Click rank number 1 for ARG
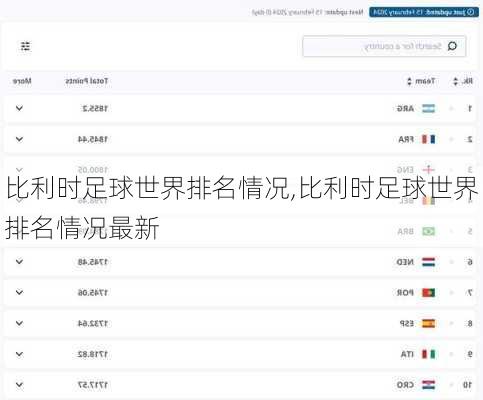483x400 pixels. pos(470,109)
